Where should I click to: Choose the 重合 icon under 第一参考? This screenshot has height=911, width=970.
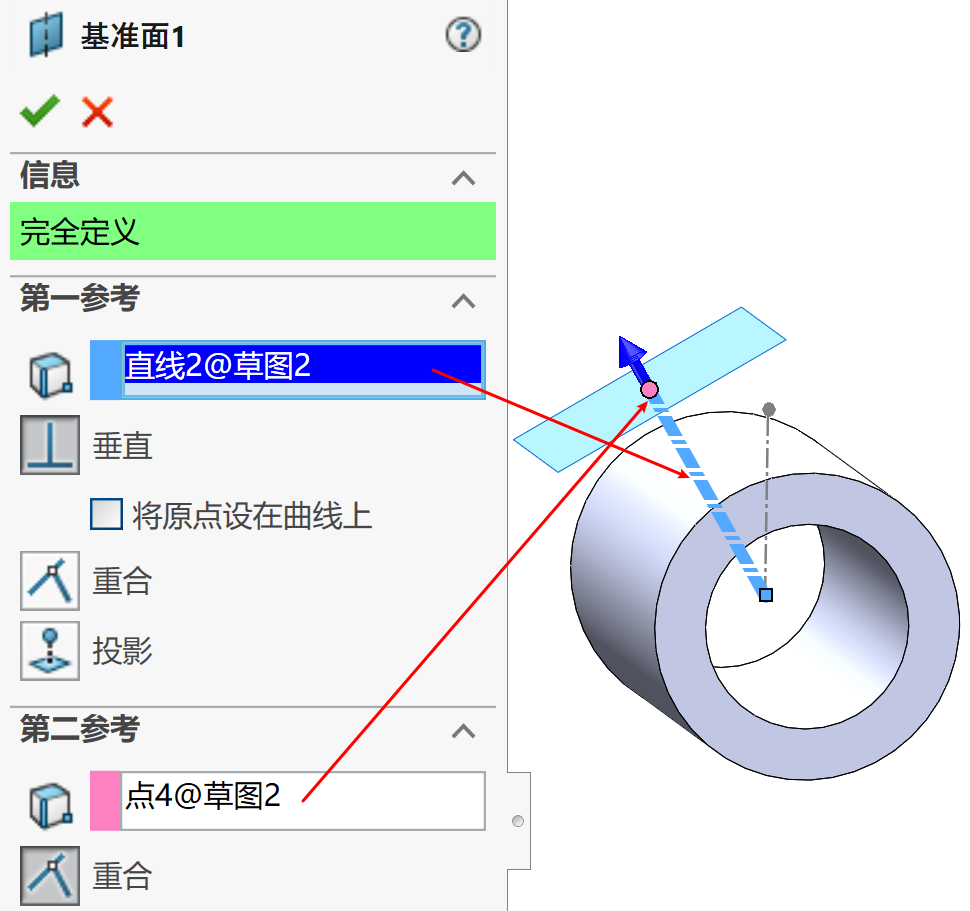(x=50, y=581)
